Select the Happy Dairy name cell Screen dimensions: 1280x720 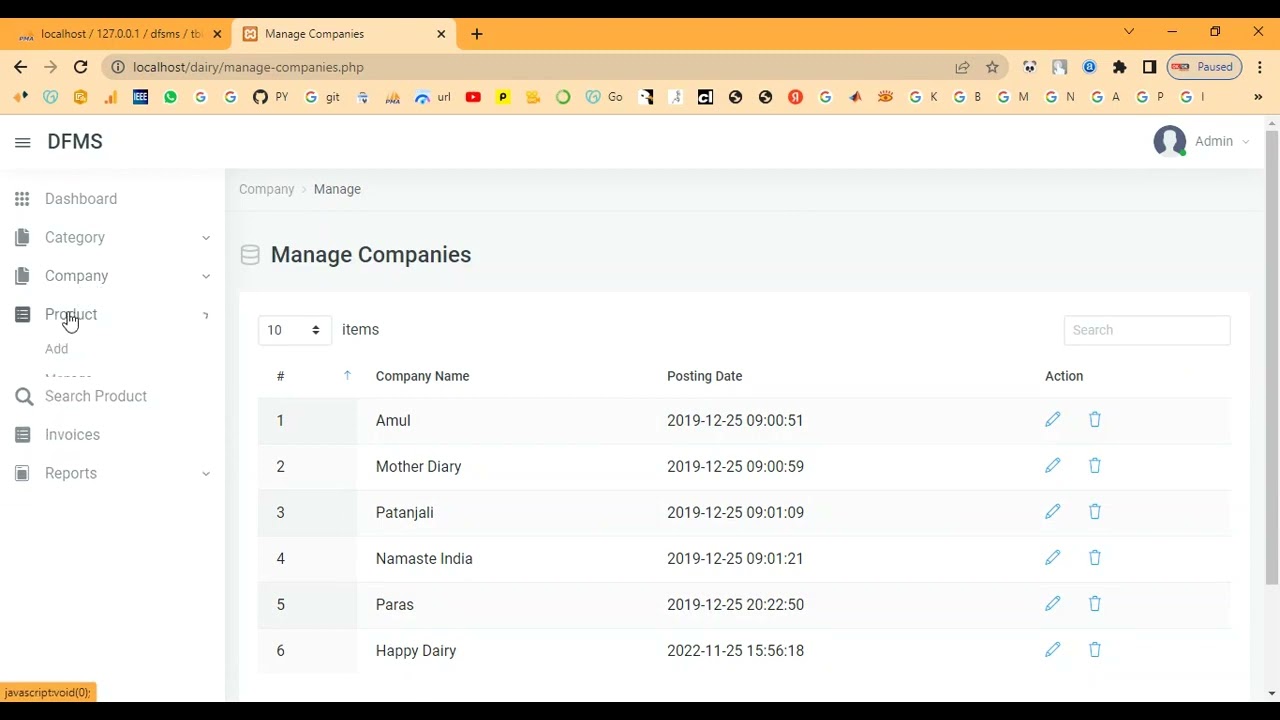click(x=416, y=651)
